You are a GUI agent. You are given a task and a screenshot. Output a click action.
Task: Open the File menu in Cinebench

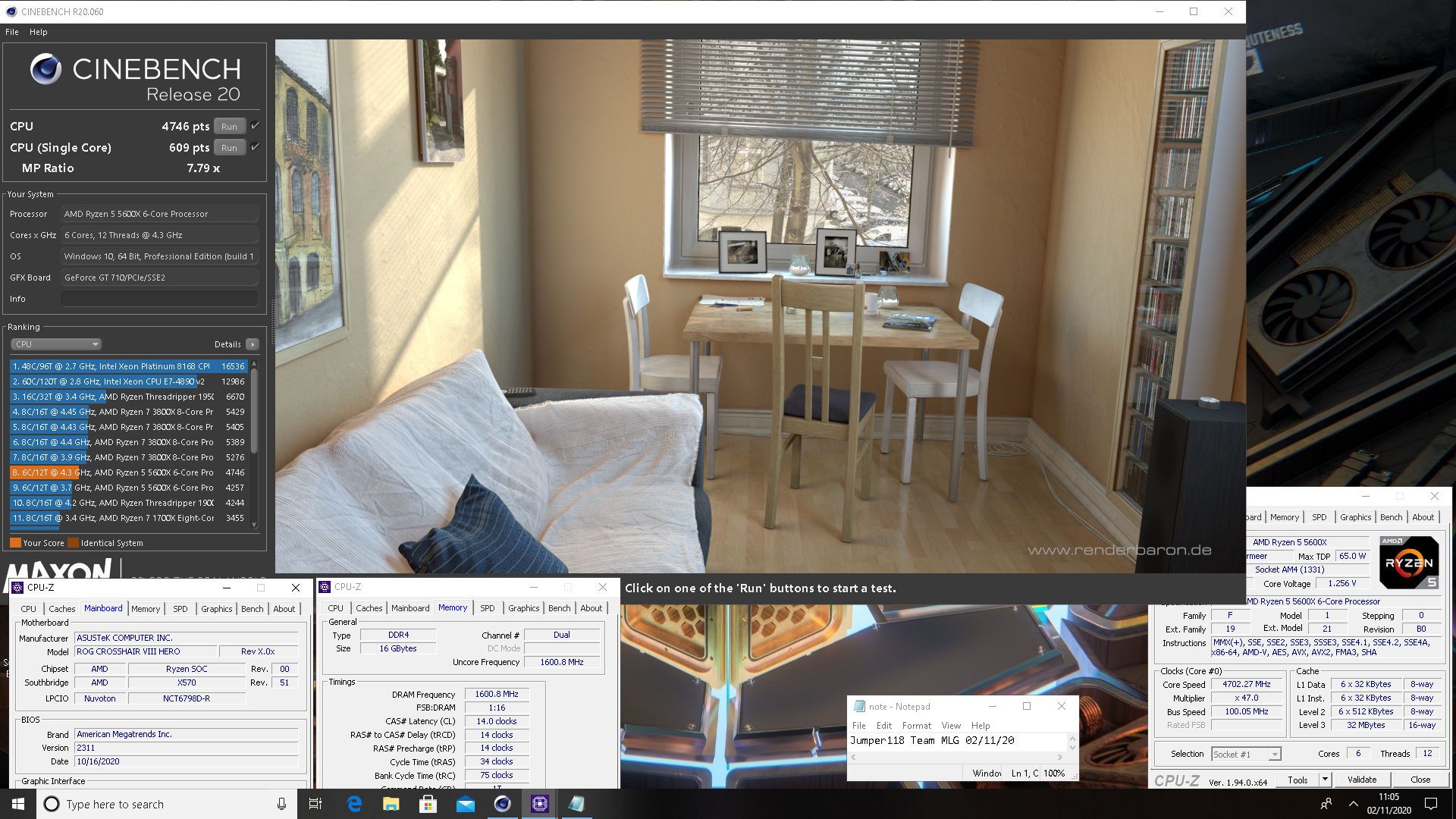click(x=13, y=31)
